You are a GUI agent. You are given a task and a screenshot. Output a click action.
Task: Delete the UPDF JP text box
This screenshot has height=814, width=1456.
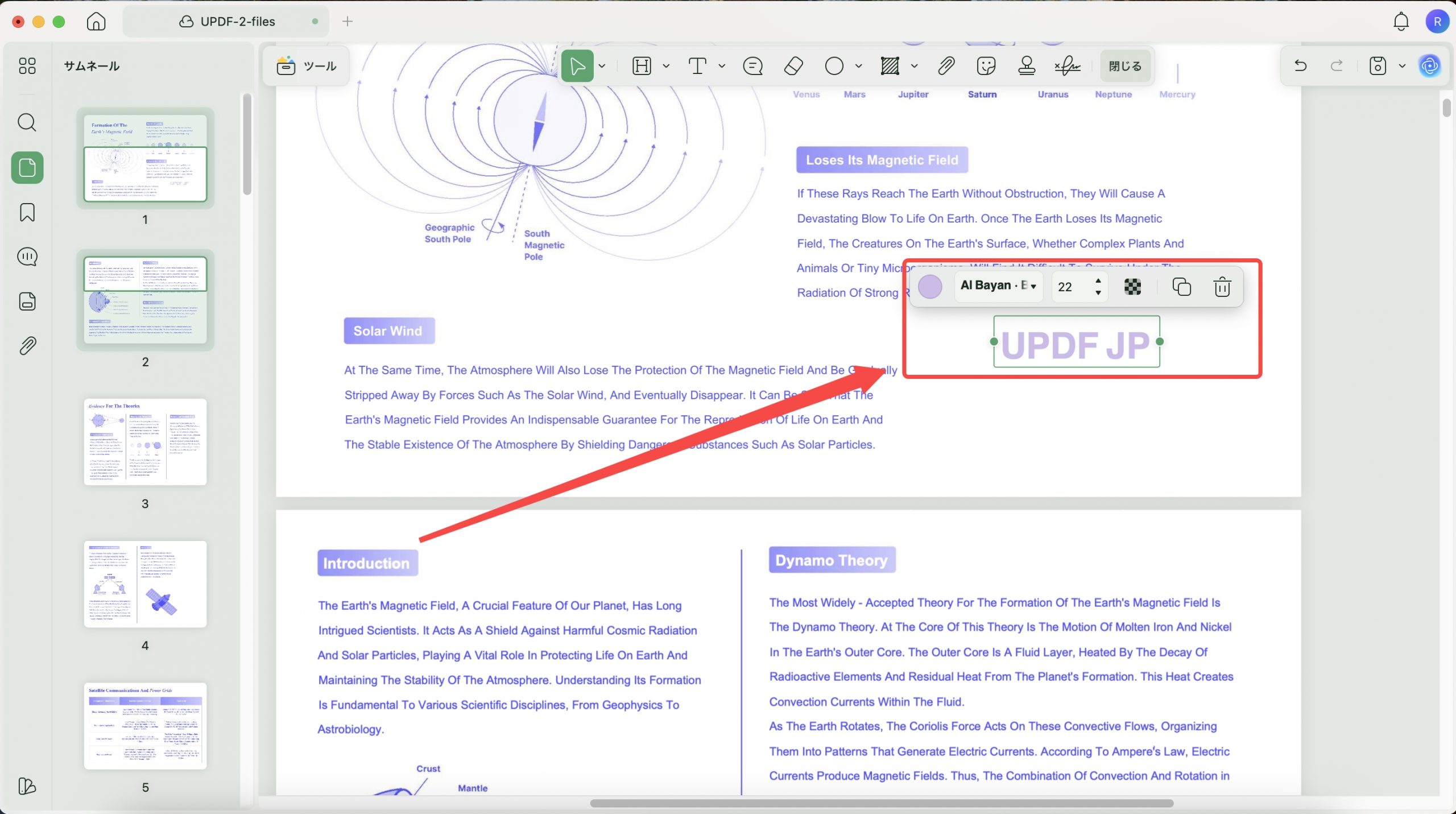tap(1222, 287)
